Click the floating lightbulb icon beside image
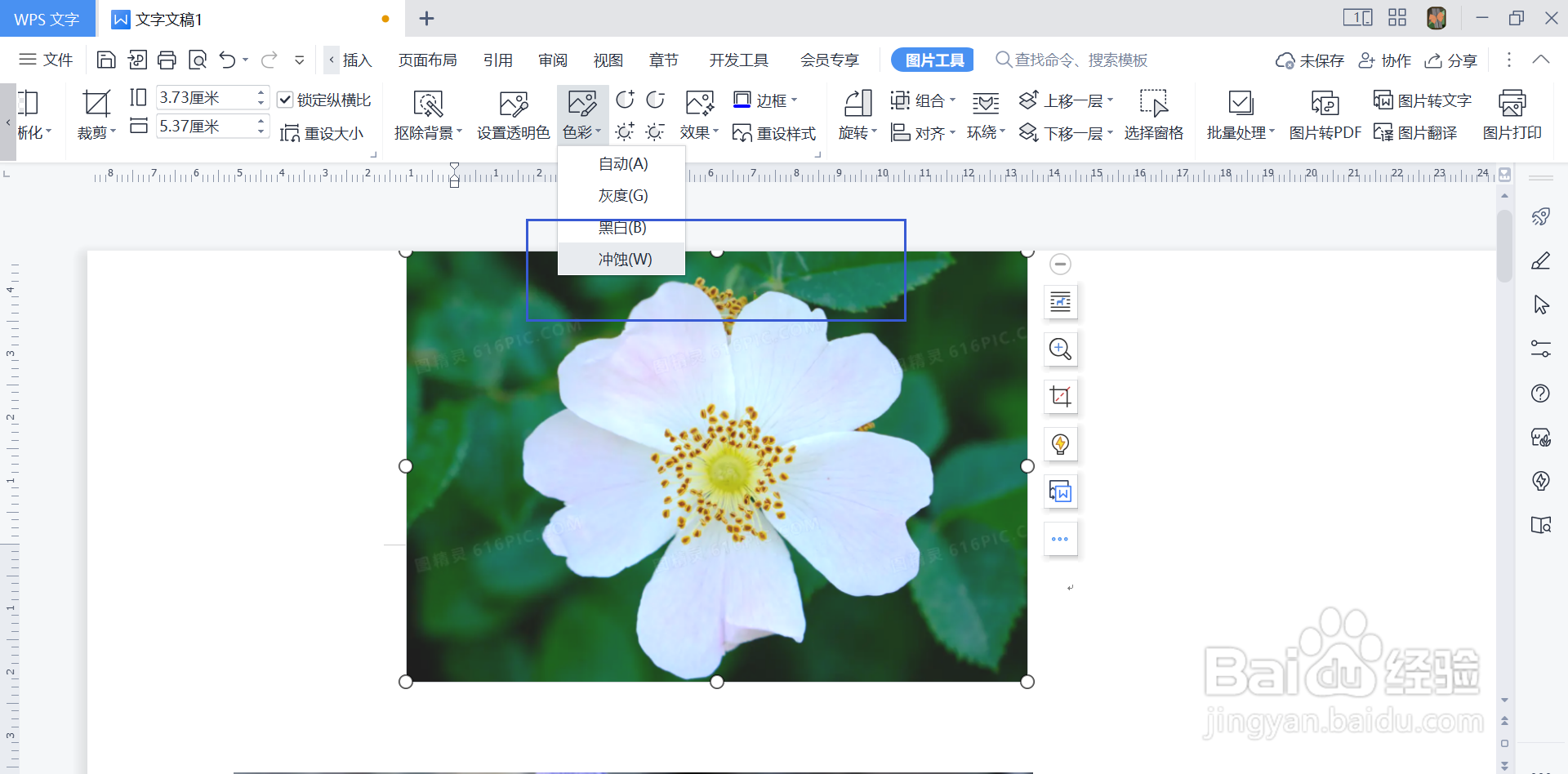This screenshot has width=1568, height=774. click(x=1060, y=444)
